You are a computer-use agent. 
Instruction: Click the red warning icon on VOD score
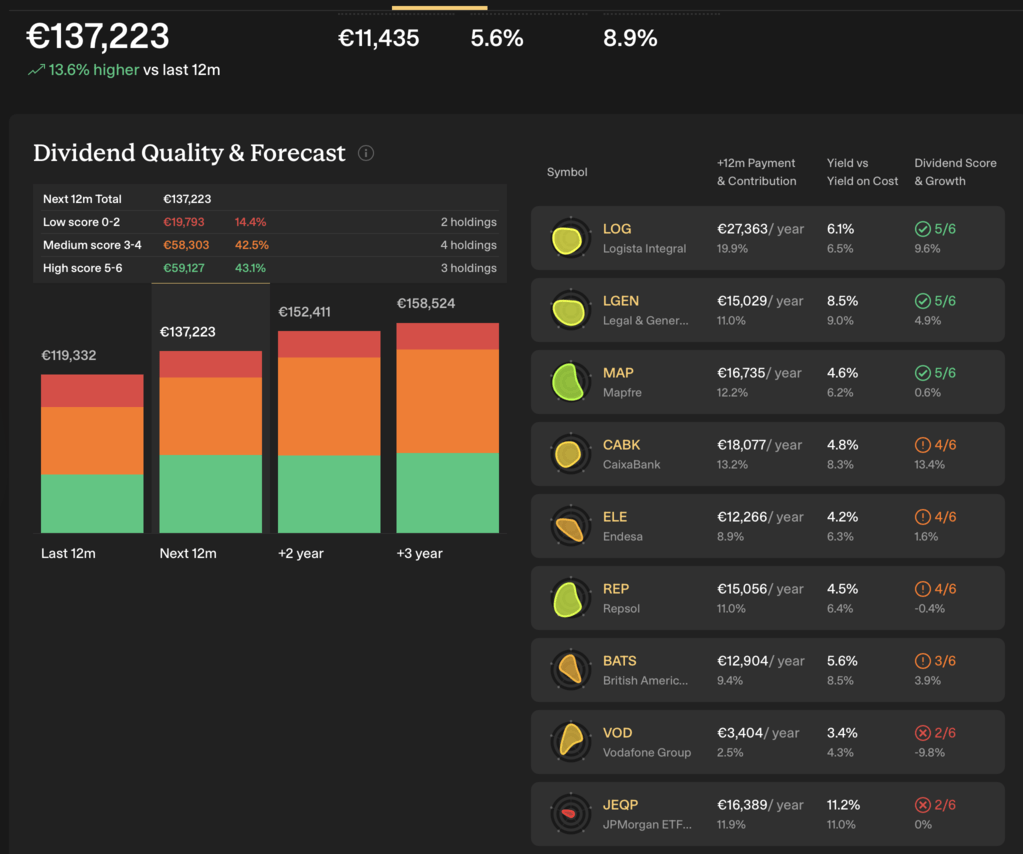[922, 733]
